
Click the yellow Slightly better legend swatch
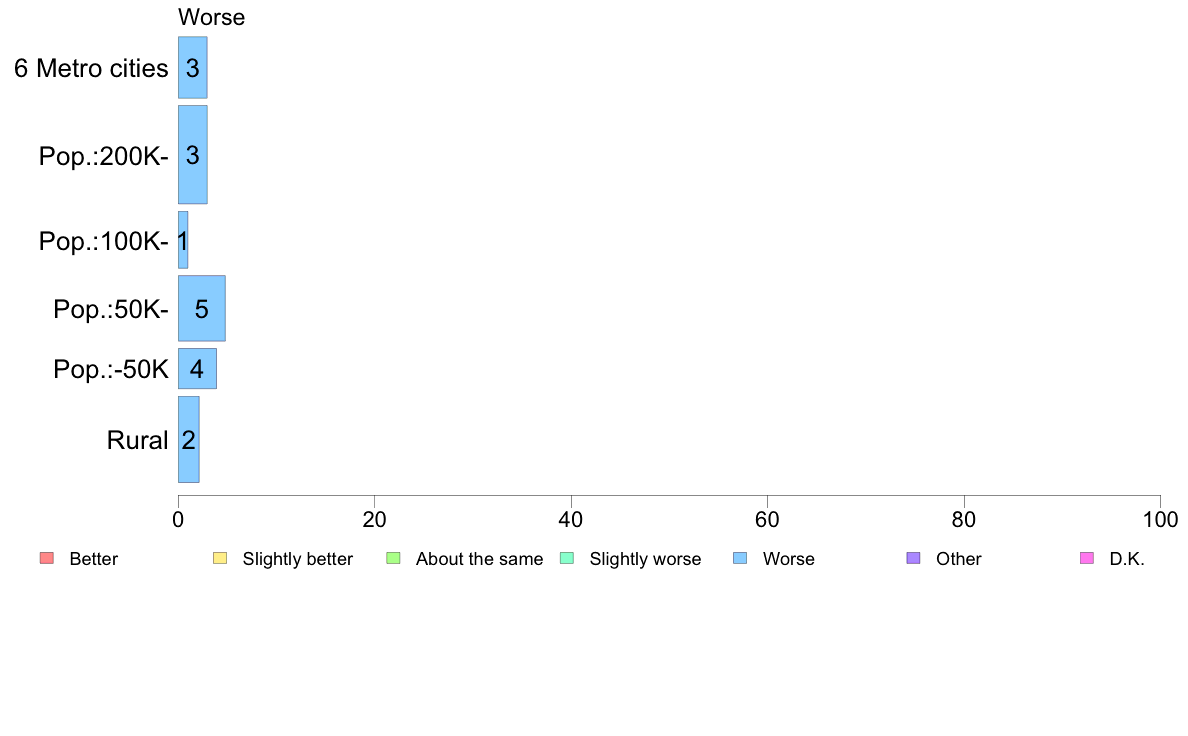(220, 559)
